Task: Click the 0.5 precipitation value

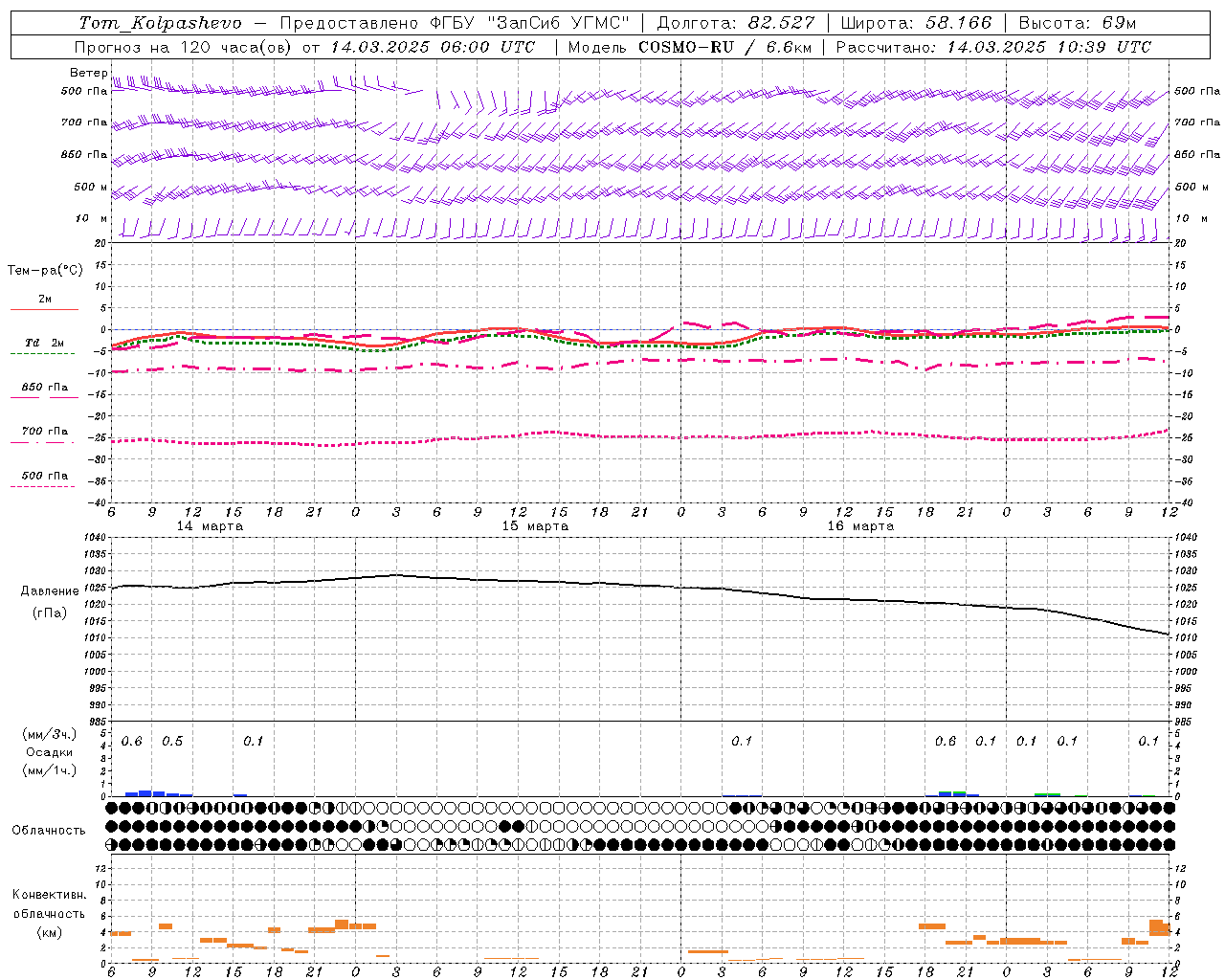Action: pos(172,742)
